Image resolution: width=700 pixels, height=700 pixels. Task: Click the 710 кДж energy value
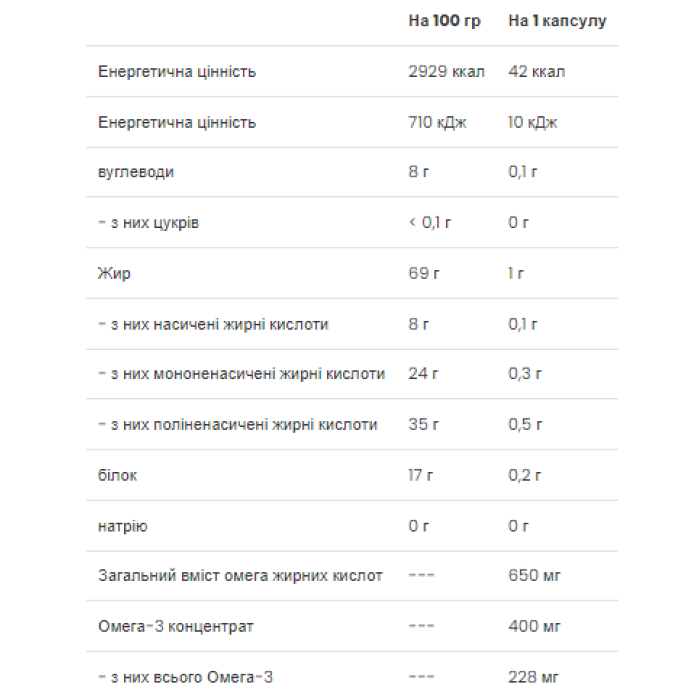coord(438,122)
